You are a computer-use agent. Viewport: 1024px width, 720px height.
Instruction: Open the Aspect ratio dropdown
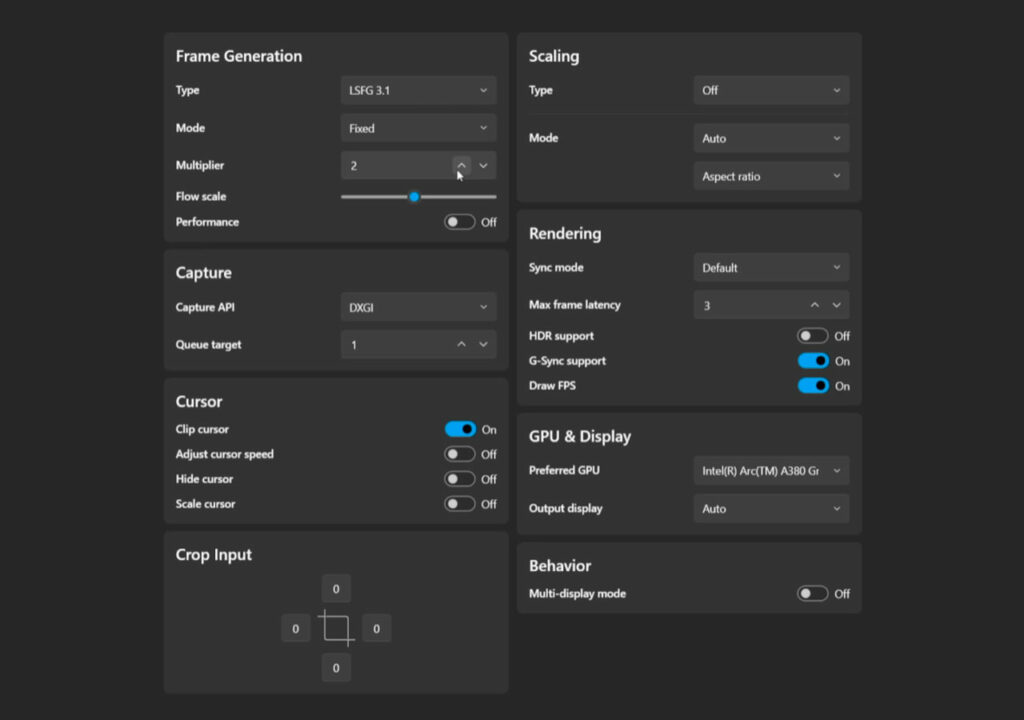[x=771, y=177]
